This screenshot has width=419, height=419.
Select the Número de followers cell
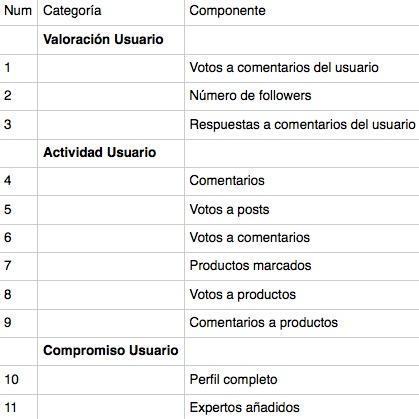[302, 97]
